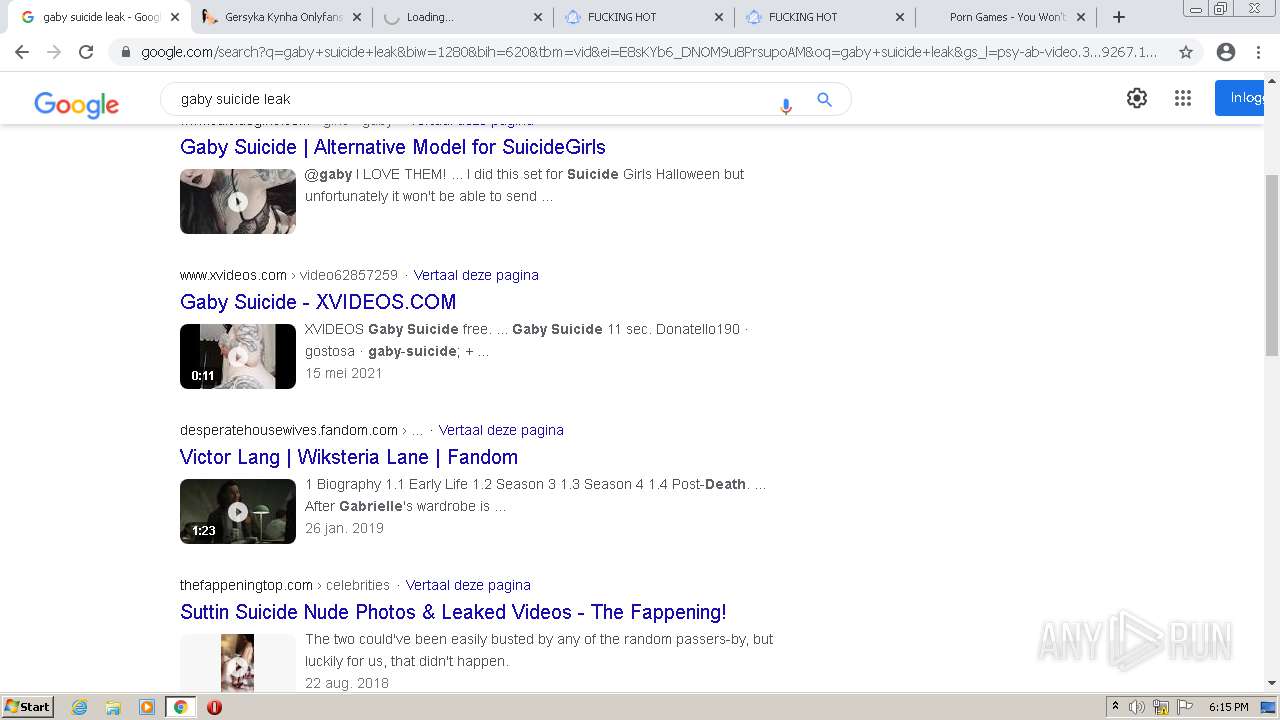Click the Action Center flag icon

click(x=1185, y=707)
